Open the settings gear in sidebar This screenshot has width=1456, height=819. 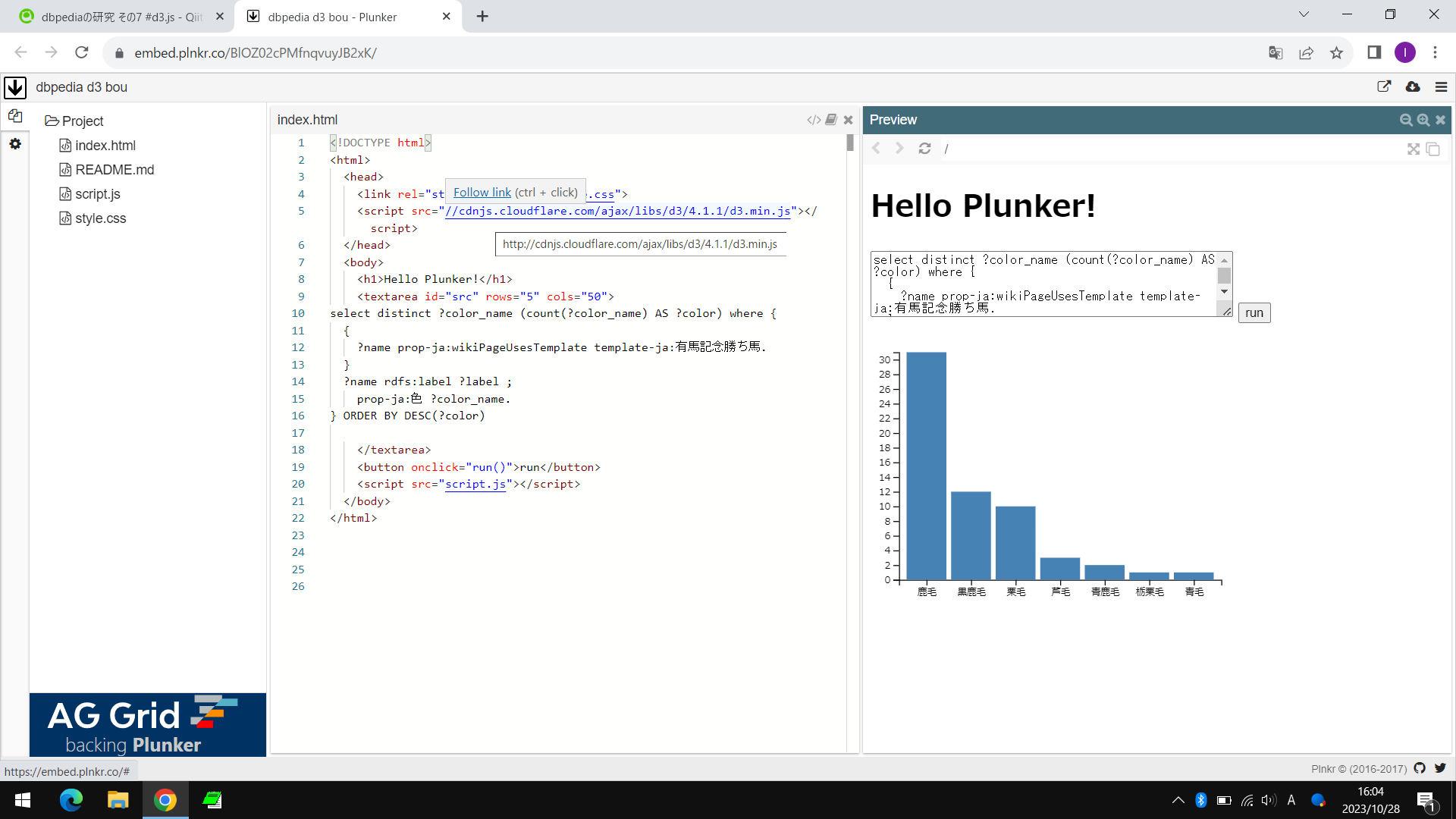pos(15,144)
